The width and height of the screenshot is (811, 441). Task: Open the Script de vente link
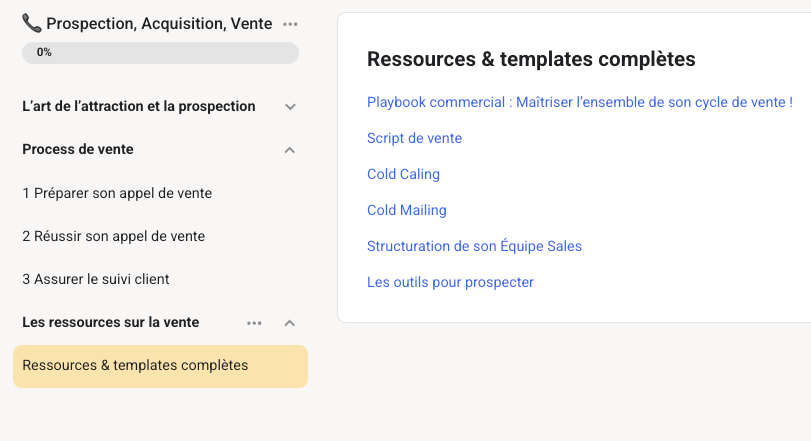tap(414, 138)
